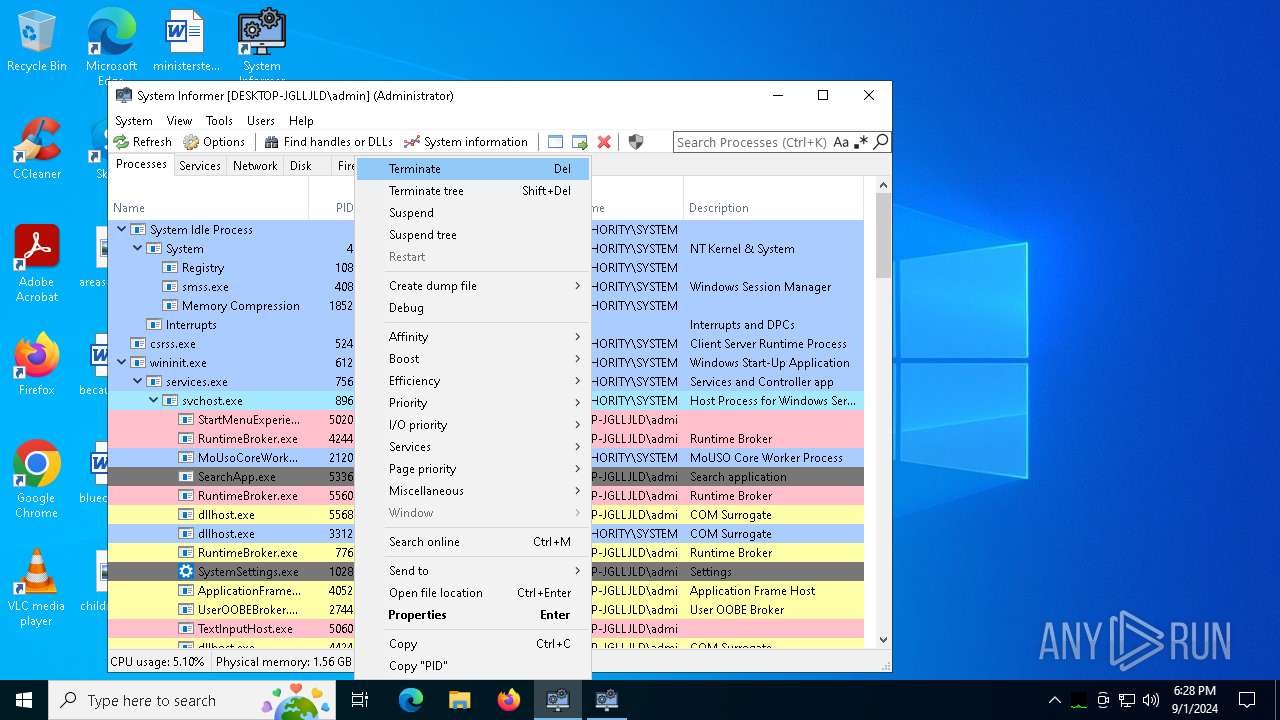Collapse the svchost.exe tree node
The height and width of the screenshot is (720, 1280).
point(154,401)
